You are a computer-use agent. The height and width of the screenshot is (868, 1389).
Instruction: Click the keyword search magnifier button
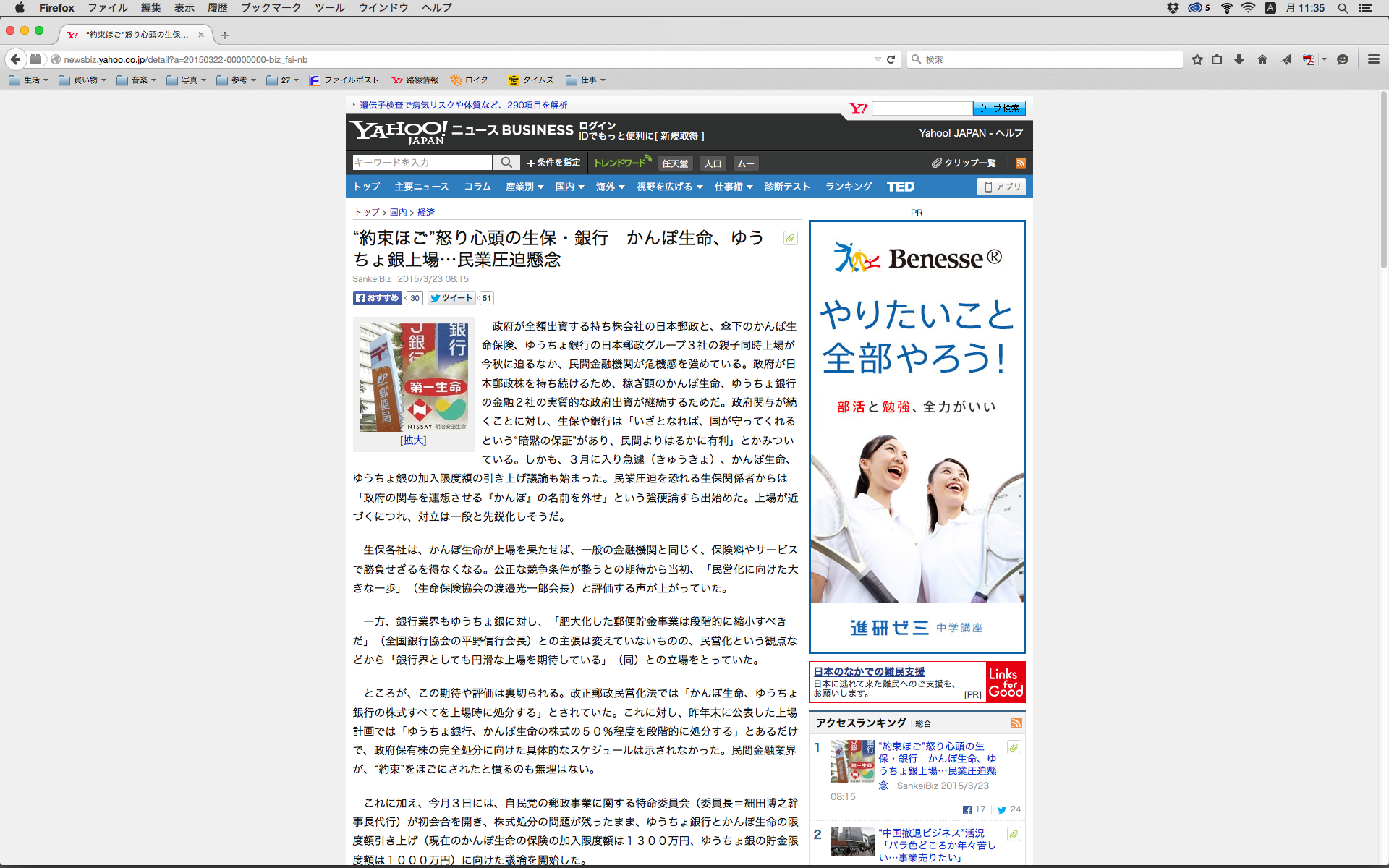pyautogui.click(x=506, y=163)
